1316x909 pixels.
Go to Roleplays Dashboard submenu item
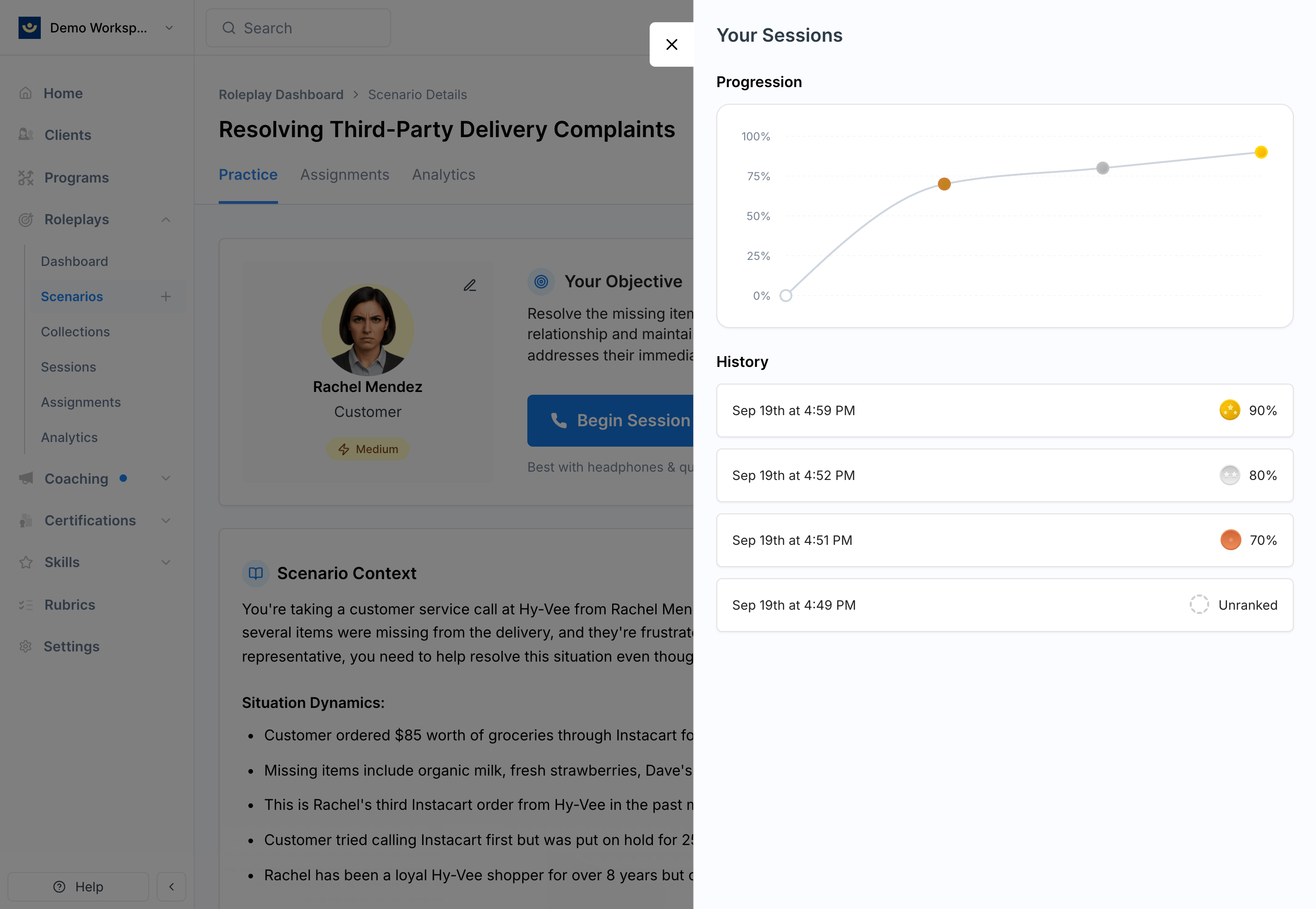click(74, 261)
